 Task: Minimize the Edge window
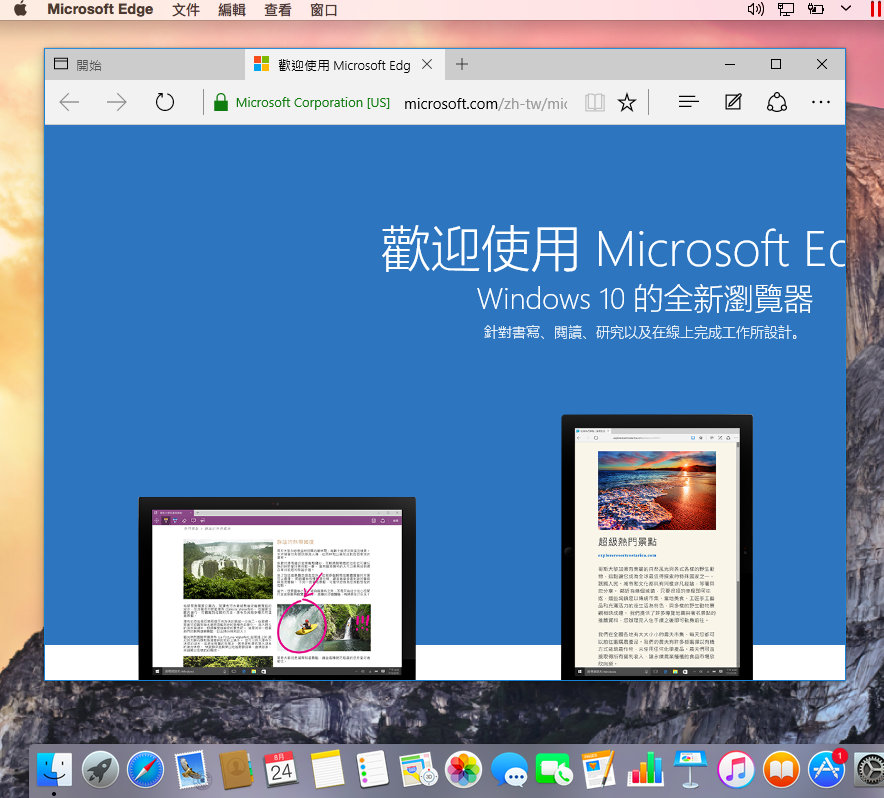click(x=730, y=64)
